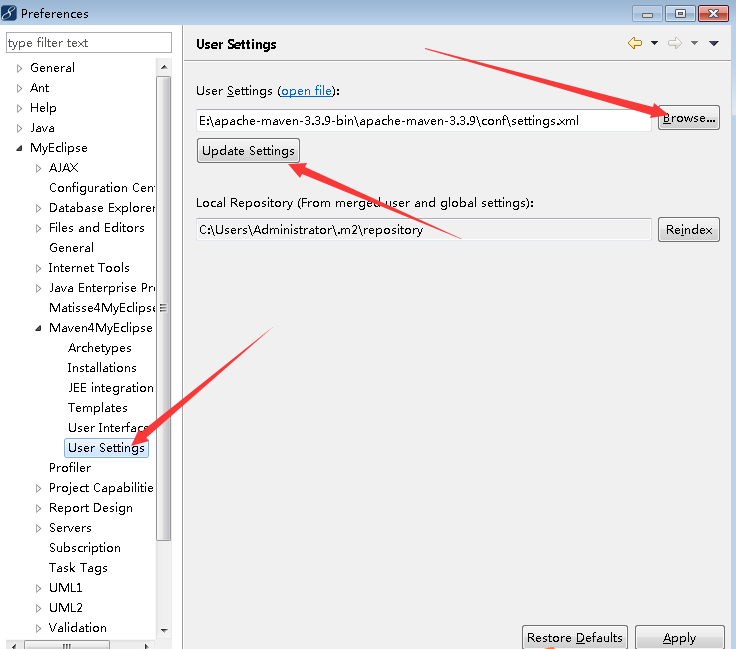Select User Settings tree item

point(106,448)
